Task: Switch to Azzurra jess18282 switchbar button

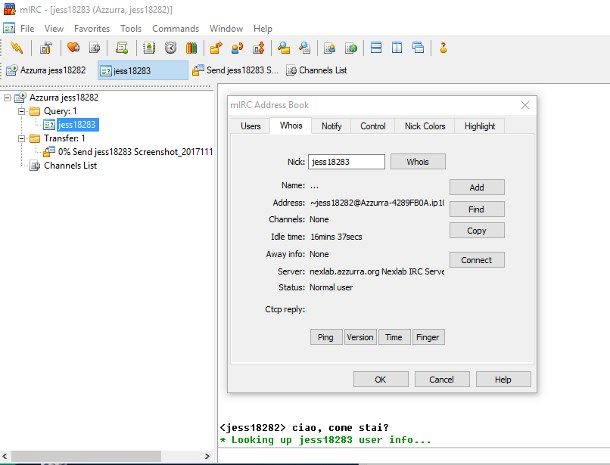Action: click(x=47, y=70)
